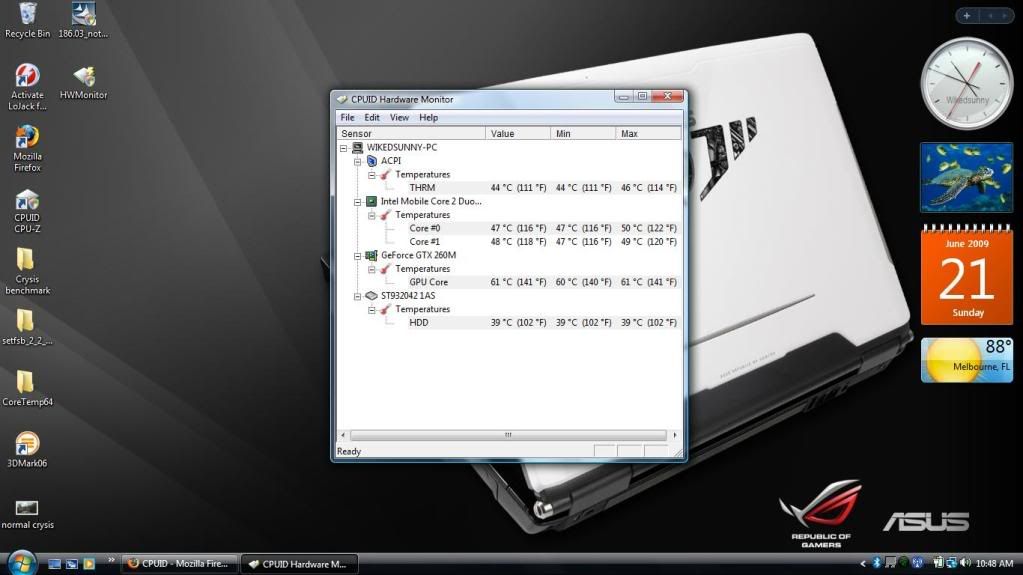Click the Max column header

point(649,133)
